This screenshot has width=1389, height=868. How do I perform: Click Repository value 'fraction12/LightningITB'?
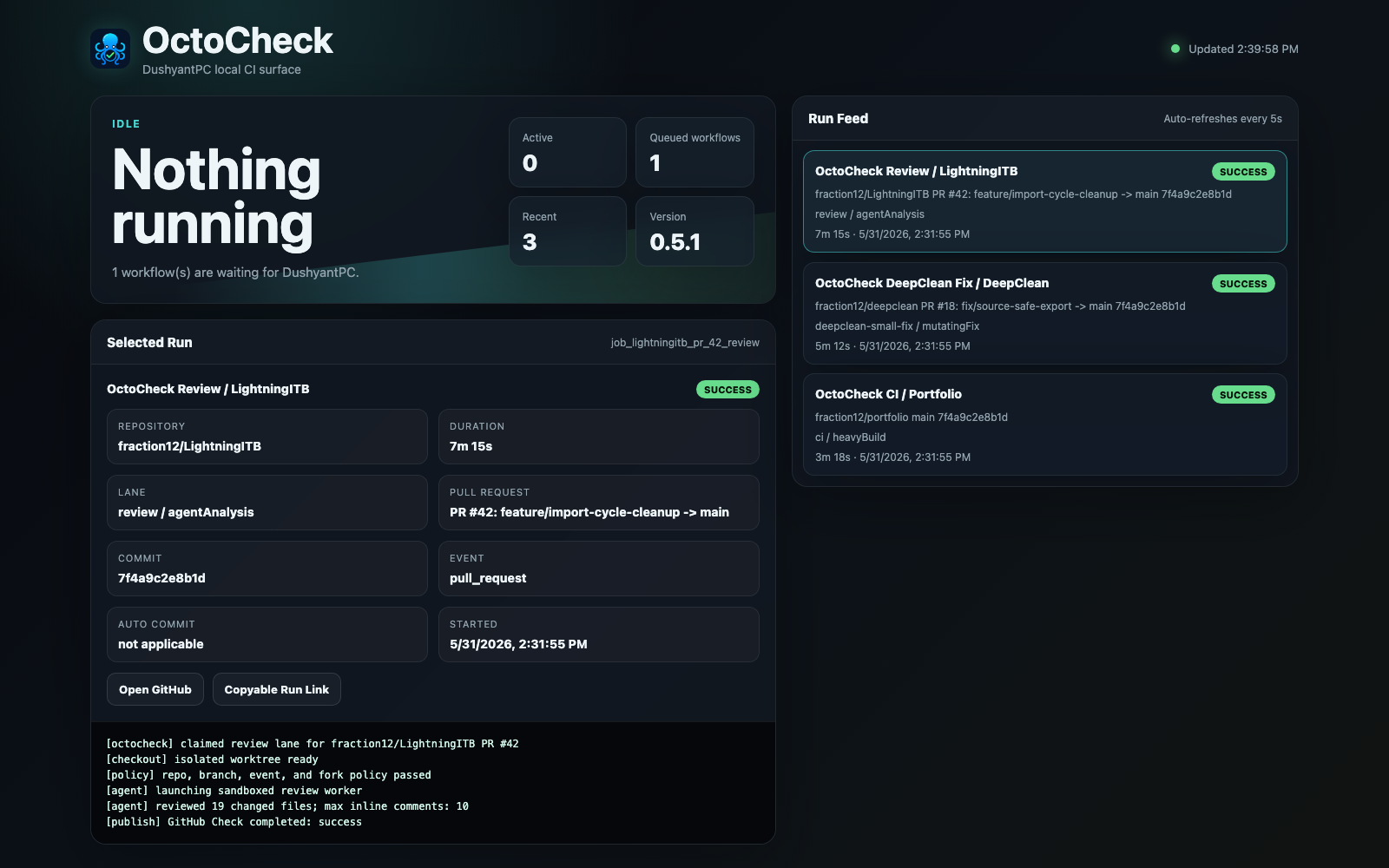pyautogui.click(x=189, y=446)
